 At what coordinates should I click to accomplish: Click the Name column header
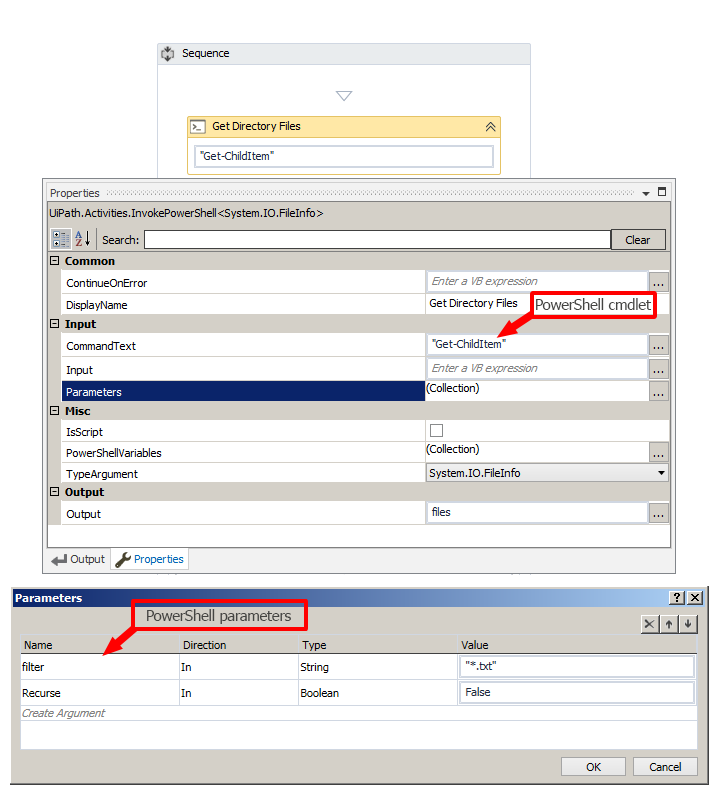pyautogui.click(x=100, y=645)
